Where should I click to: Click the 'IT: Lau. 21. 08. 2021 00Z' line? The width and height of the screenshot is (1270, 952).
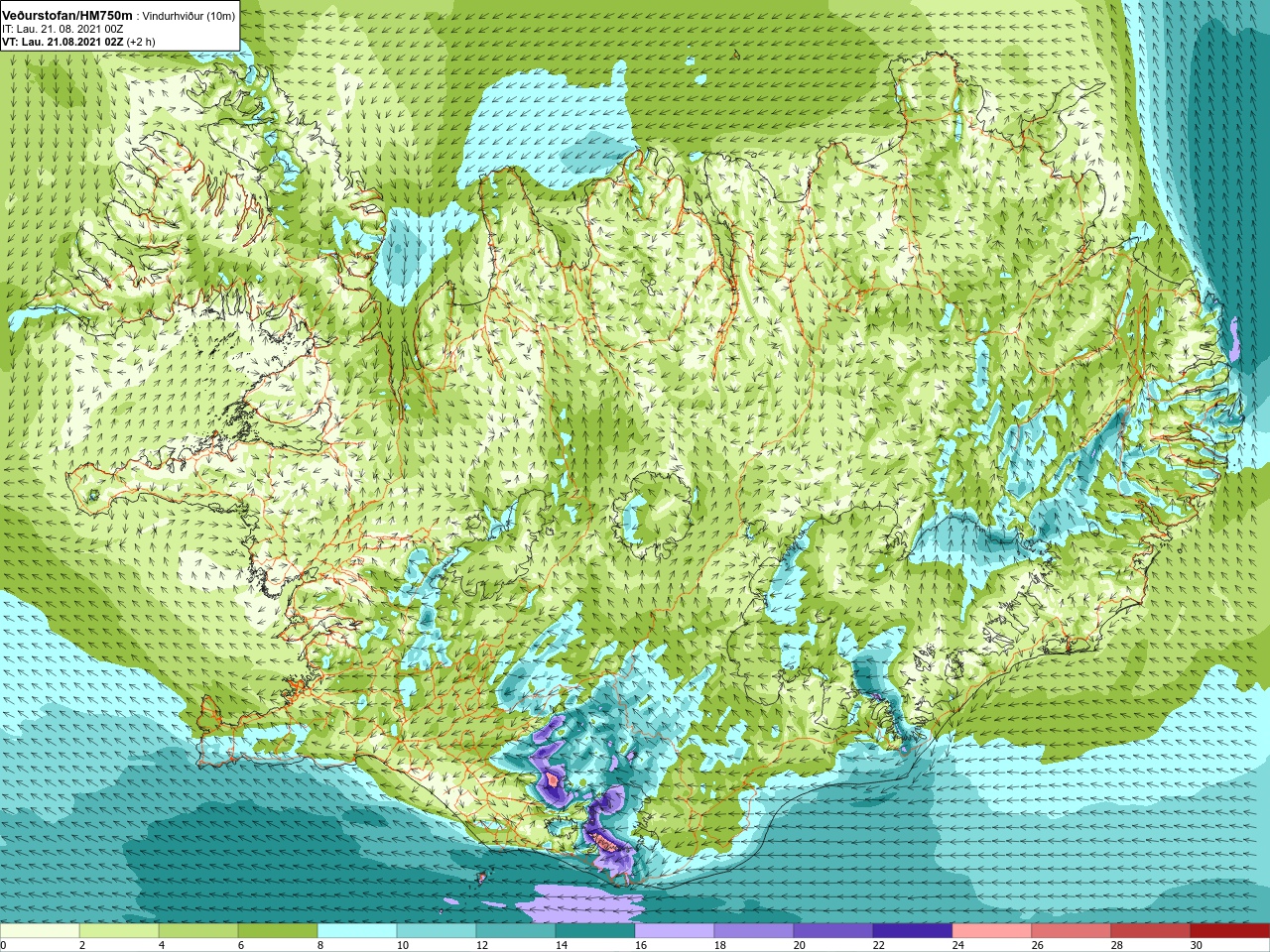click(x=63, y=29)
